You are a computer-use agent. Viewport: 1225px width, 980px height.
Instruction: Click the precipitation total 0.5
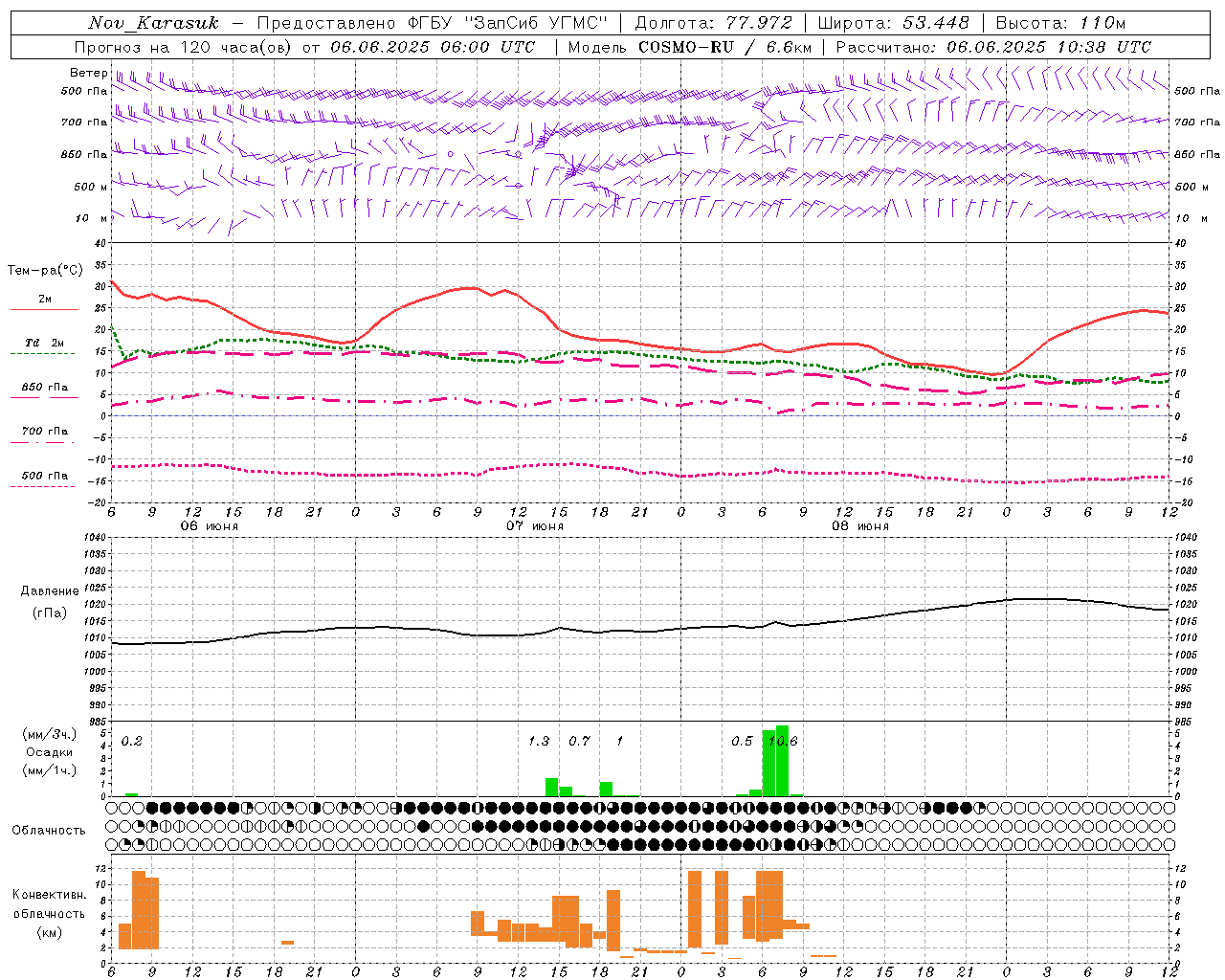742,742
